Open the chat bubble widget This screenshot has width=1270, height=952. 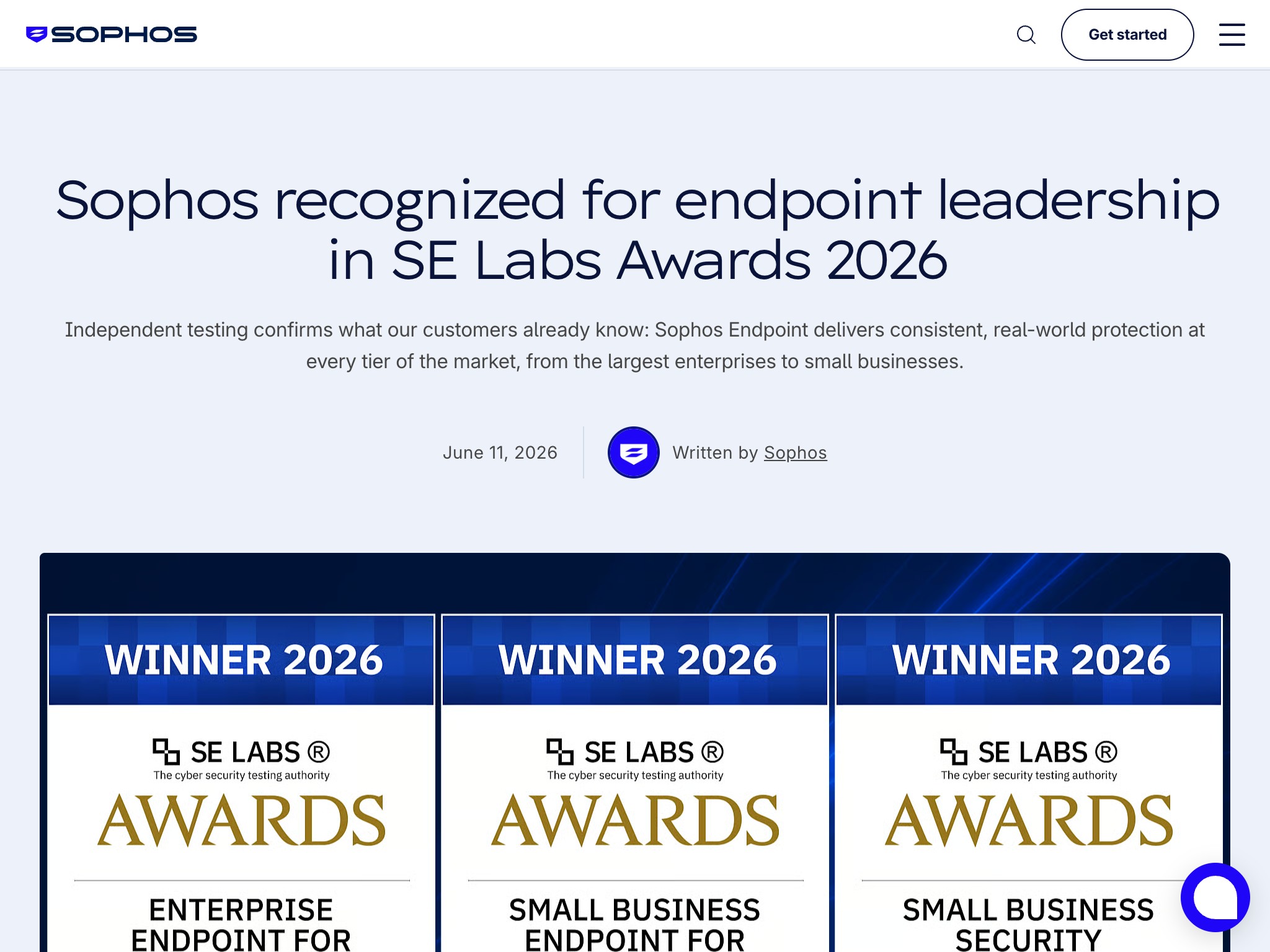click(1215, 897)
